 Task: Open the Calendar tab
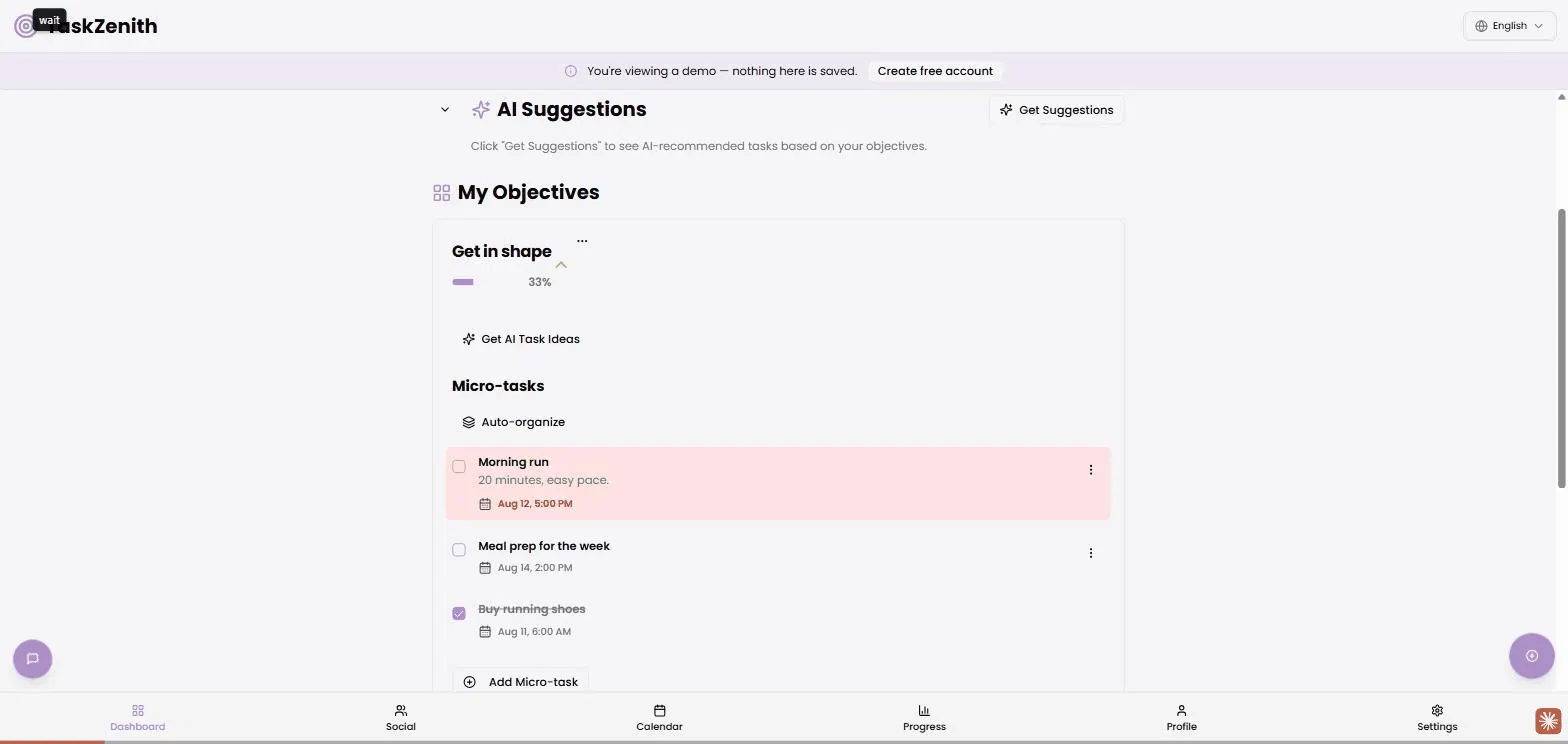(659, 718)
